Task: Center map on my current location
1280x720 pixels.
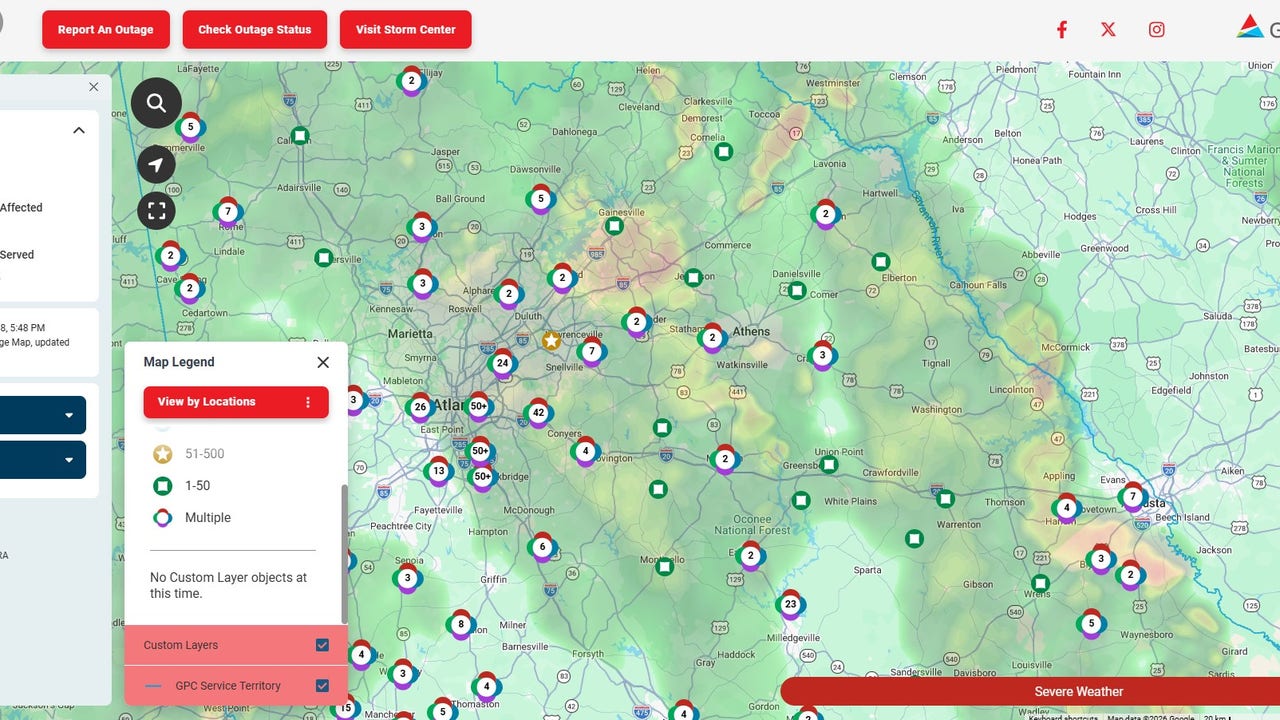Action: click(156, 164)
